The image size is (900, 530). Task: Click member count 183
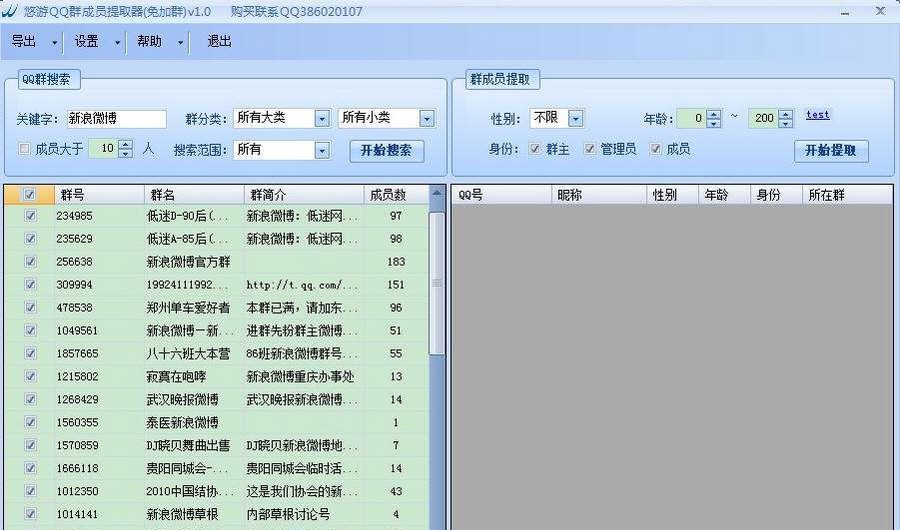396,262
